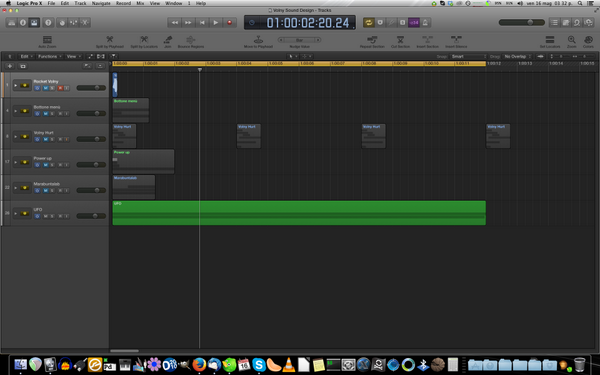This screenshot has height=375, width=600.
Task: Click Insert Section icon
Action: coord(427,39)
